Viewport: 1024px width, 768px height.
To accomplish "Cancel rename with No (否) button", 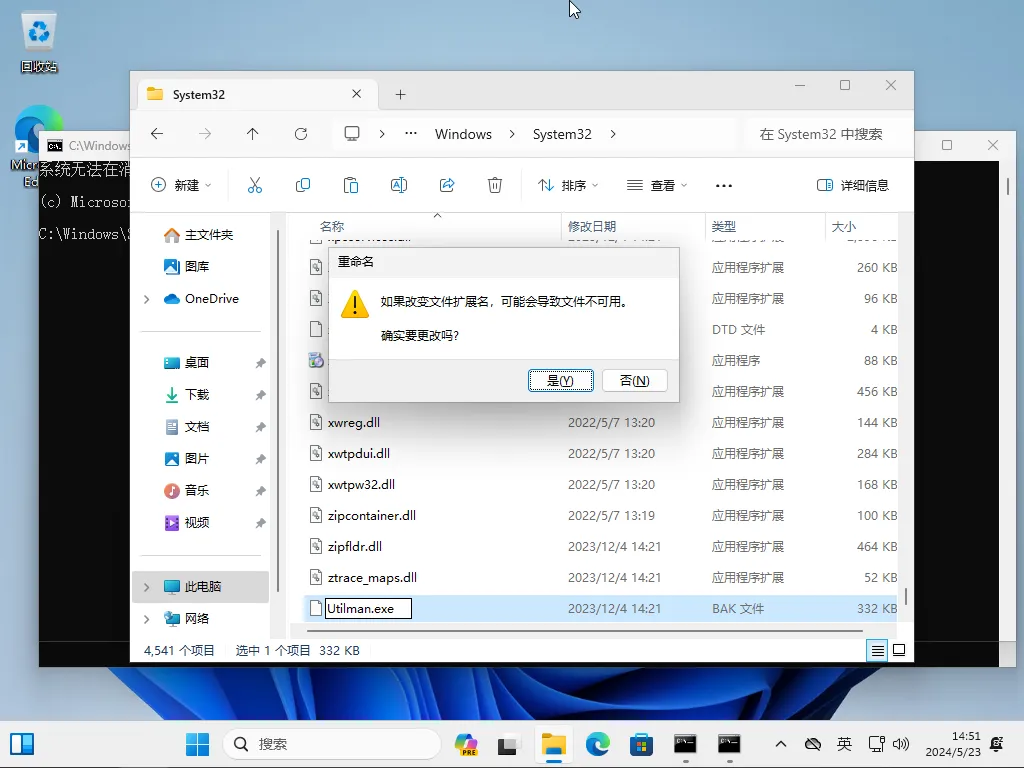I will click(634, 381).
